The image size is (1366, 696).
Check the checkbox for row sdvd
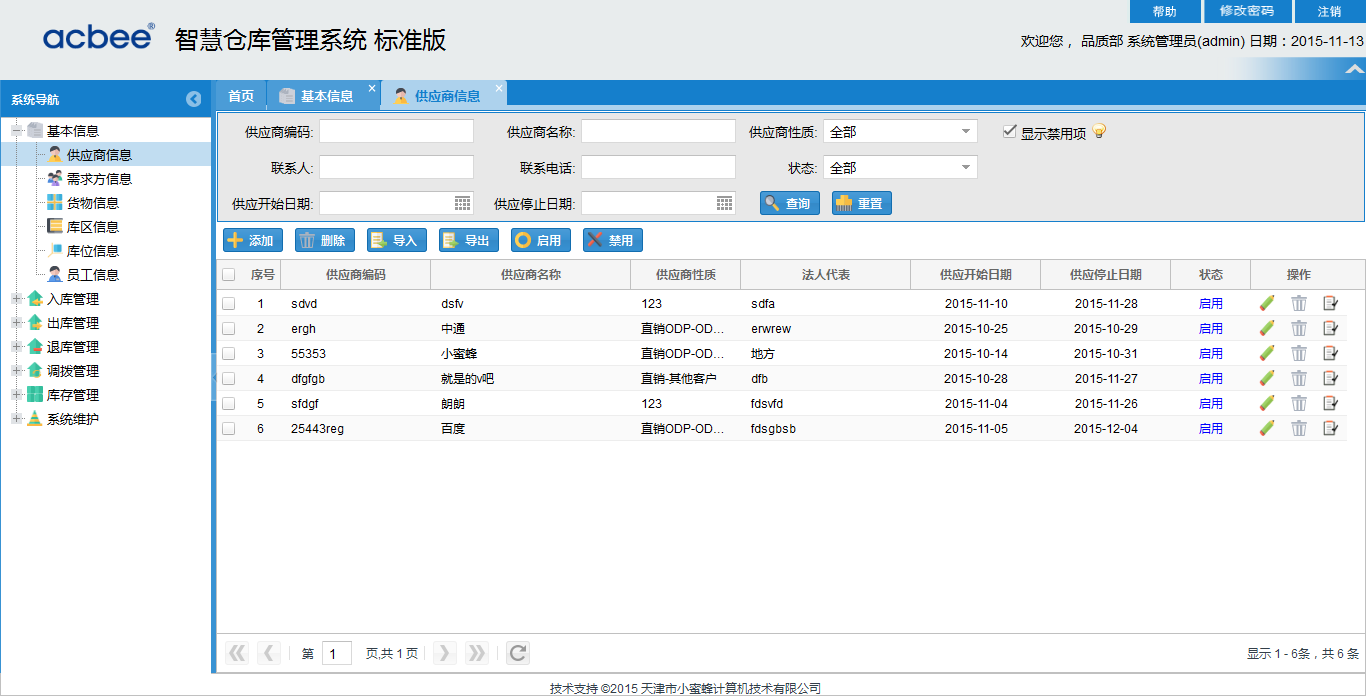point(228,303)
